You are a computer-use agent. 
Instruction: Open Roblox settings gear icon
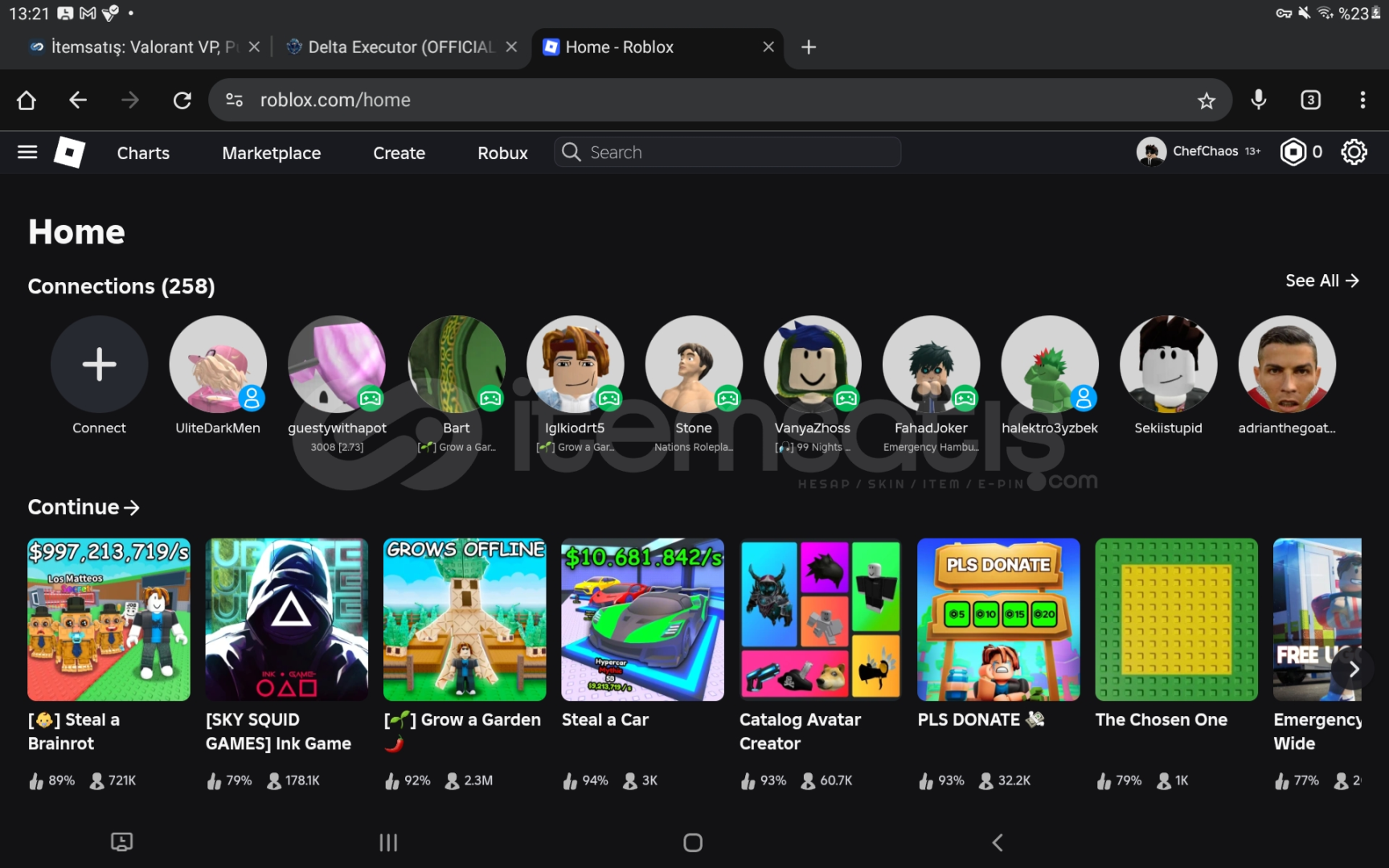click(x=1354, y=152)
